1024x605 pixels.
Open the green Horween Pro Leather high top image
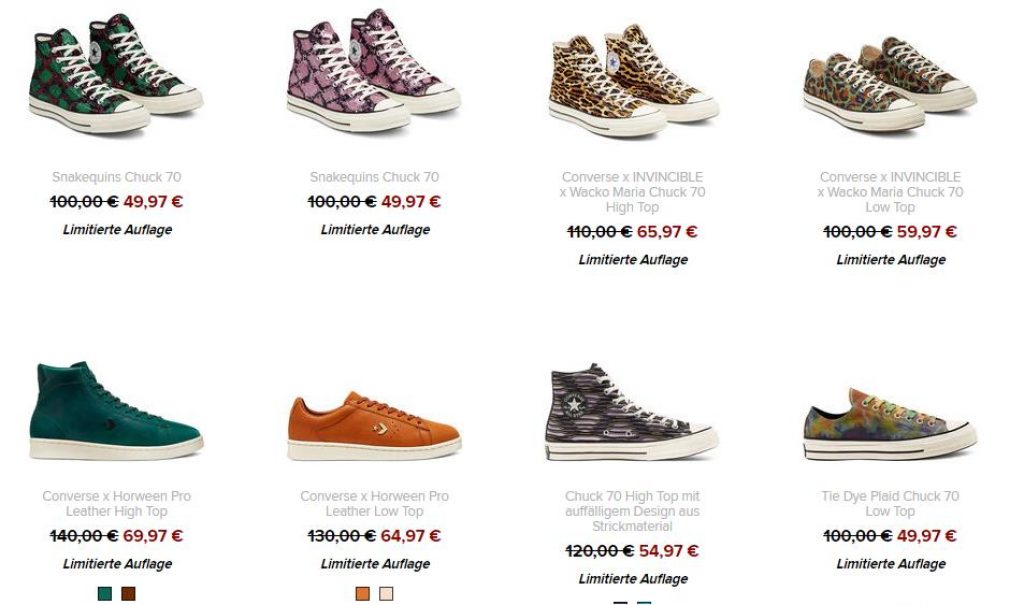(x=116, y=411)
